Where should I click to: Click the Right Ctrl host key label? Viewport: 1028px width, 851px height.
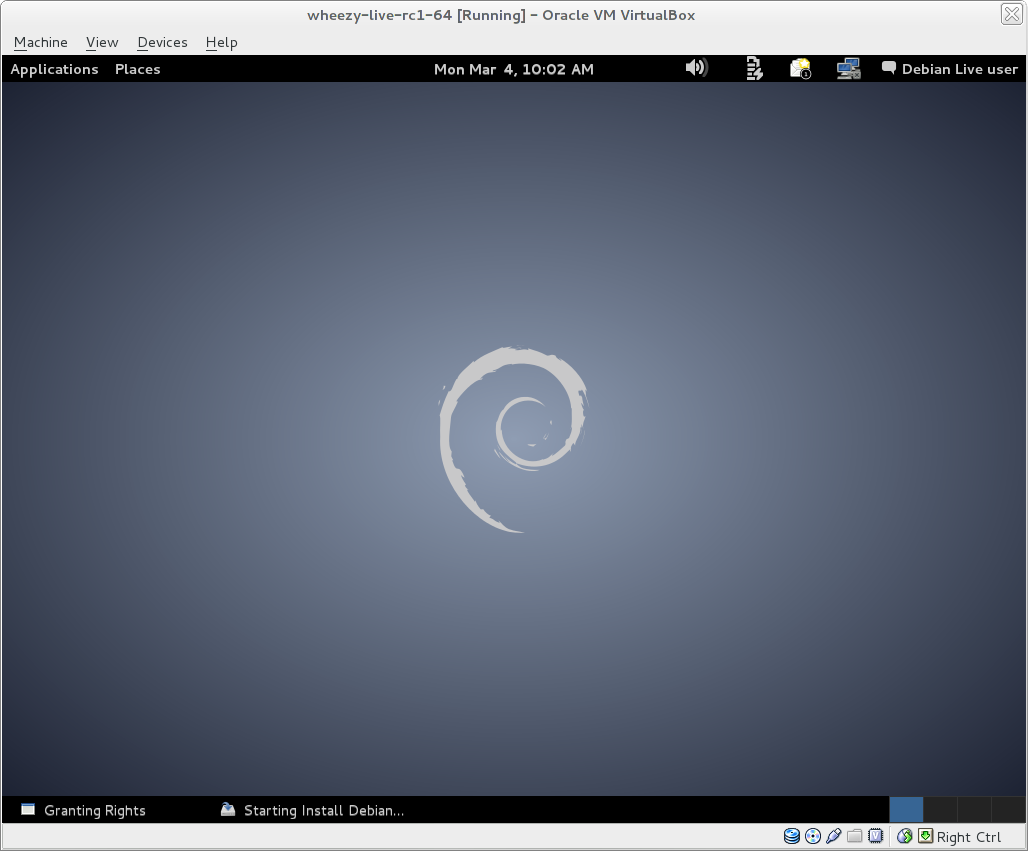[969, 837]
